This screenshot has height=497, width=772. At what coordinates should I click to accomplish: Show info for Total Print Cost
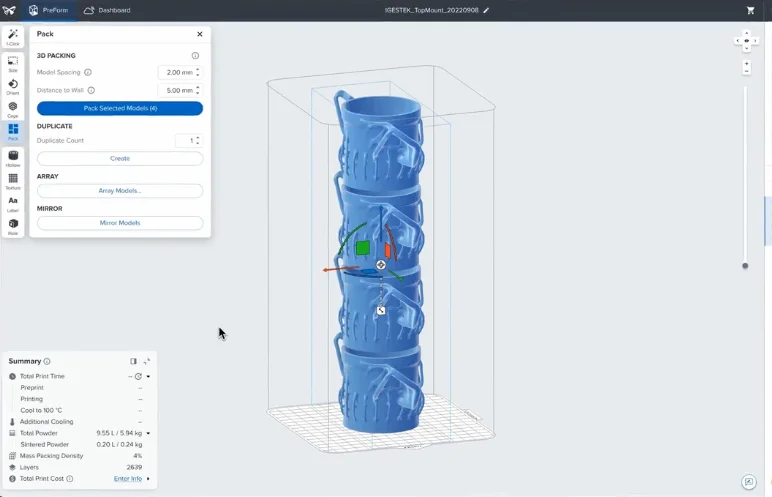click(x=70, y=479)
